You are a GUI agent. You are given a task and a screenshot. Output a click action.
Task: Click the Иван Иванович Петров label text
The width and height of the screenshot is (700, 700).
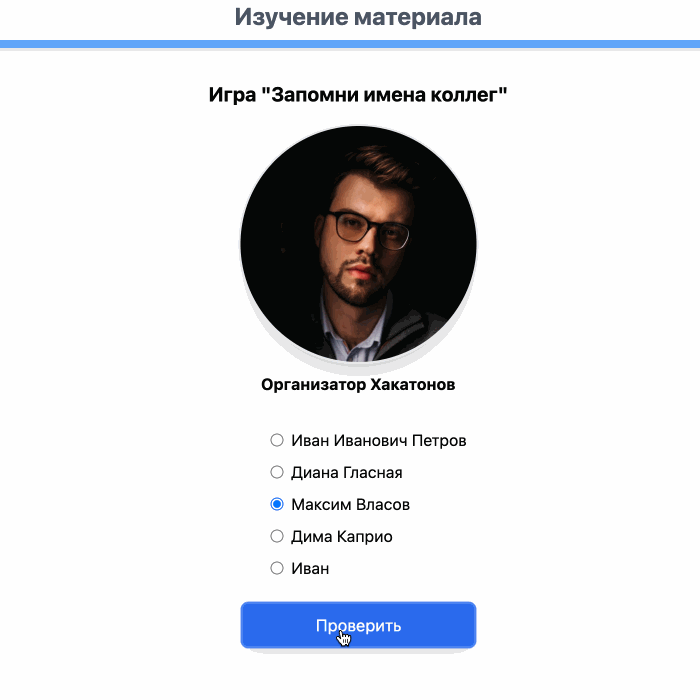pyautogui.click(x=379, y=441)
